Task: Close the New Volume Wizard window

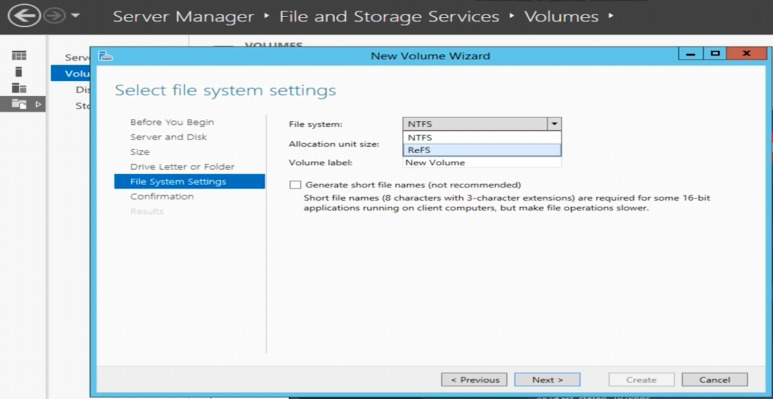Action: [746, 54]
